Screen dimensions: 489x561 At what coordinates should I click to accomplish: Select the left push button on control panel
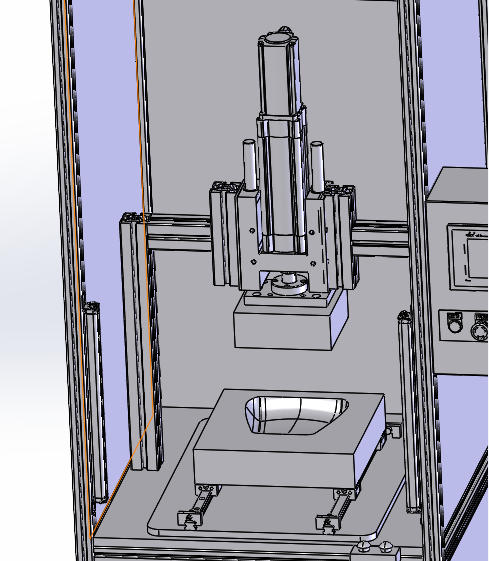pyautogui.click(x=455, y=322)
